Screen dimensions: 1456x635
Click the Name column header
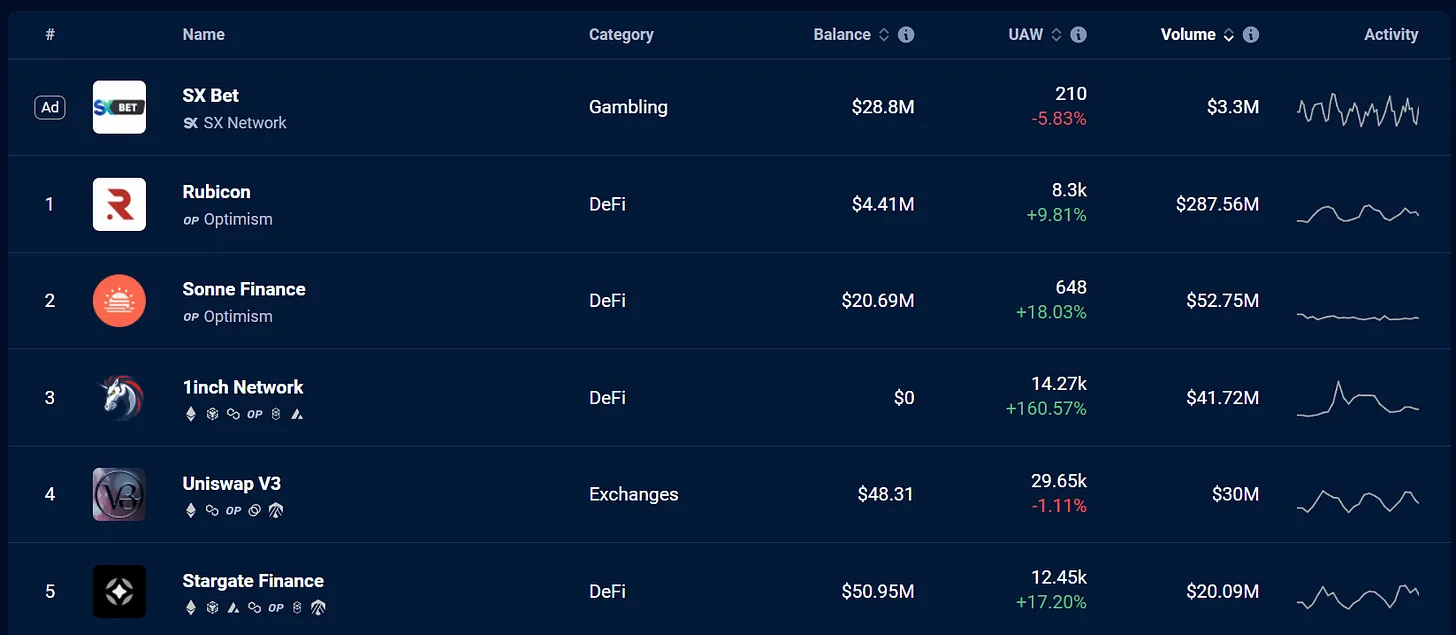(x=204, y=34)
